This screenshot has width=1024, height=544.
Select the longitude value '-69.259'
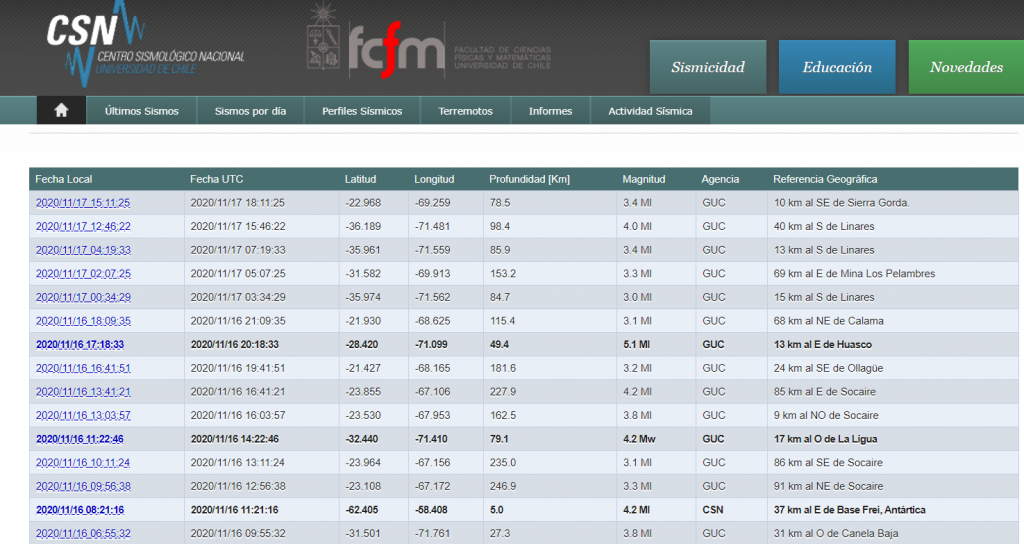[432, 203]
